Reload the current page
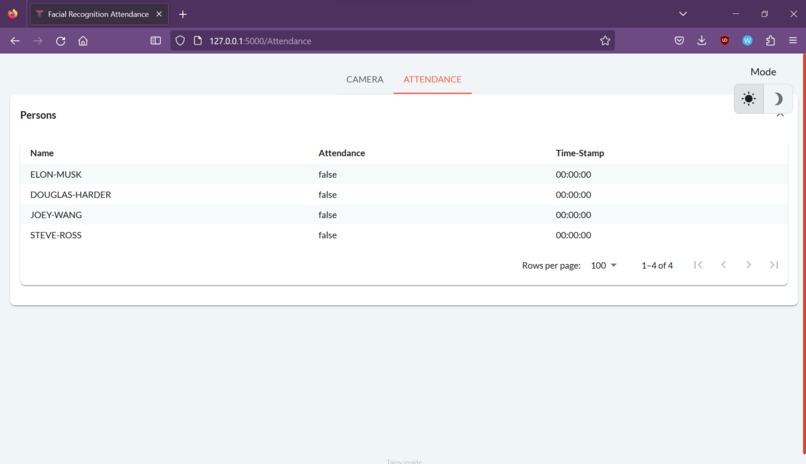This screenshot has width=806, height=464. [x=60, y=41]
